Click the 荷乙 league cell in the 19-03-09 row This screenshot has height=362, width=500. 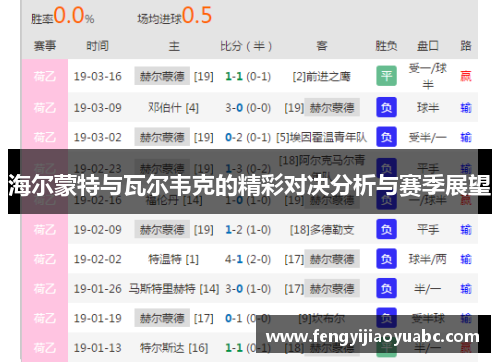(x=45, y=108)
